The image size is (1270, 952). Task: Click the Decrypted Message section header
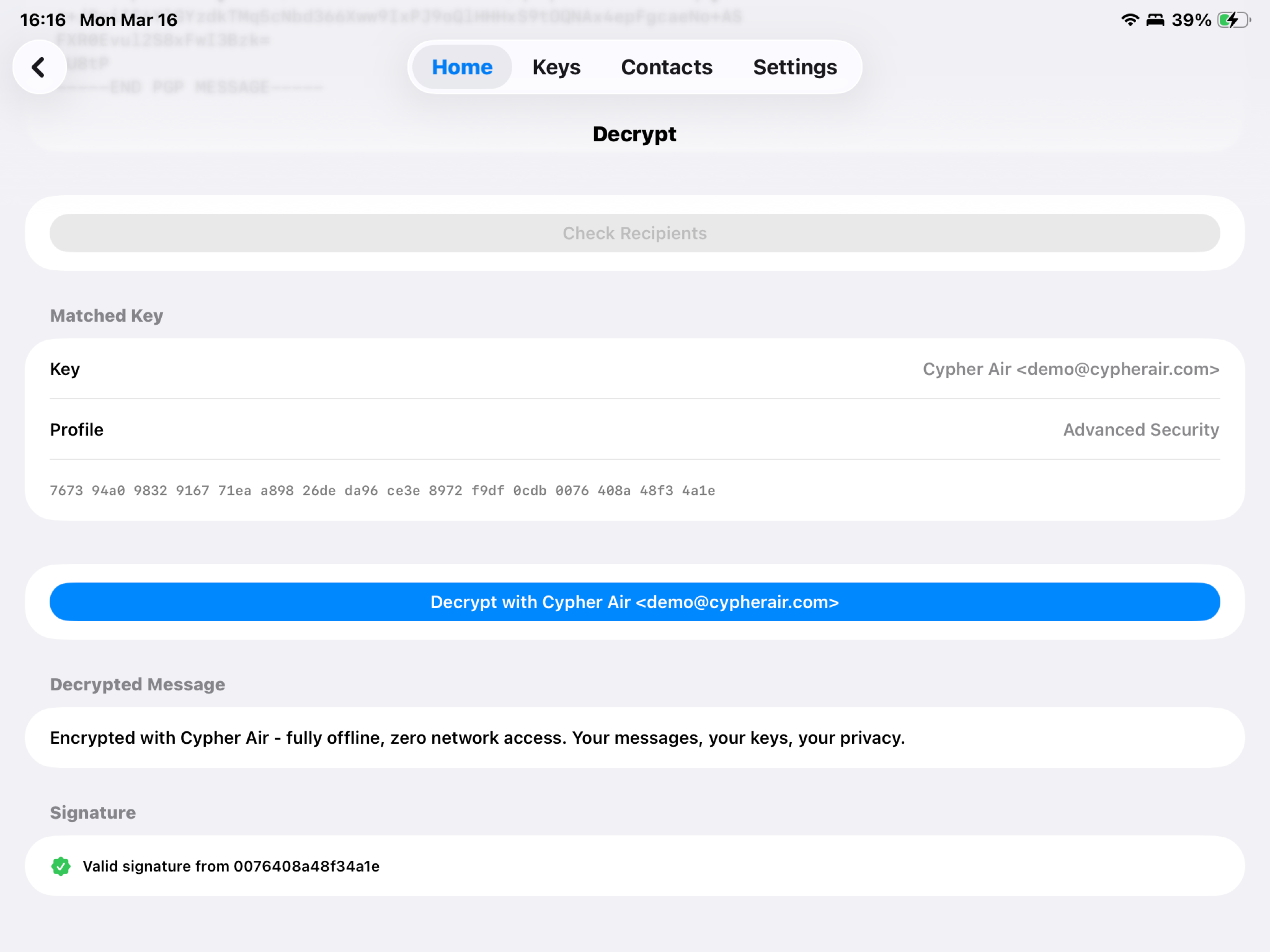[x=137, y=684]
